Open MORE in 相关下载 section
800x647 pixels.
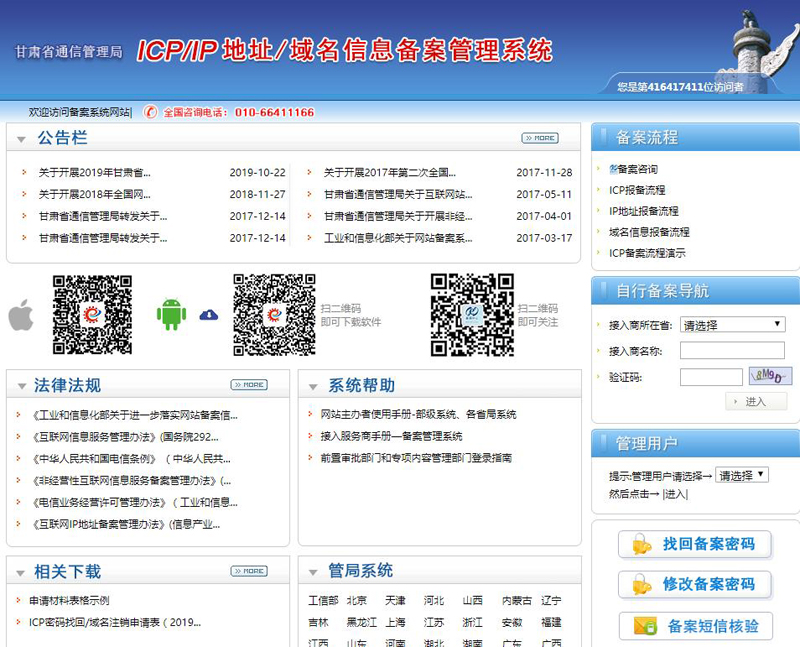249,571
